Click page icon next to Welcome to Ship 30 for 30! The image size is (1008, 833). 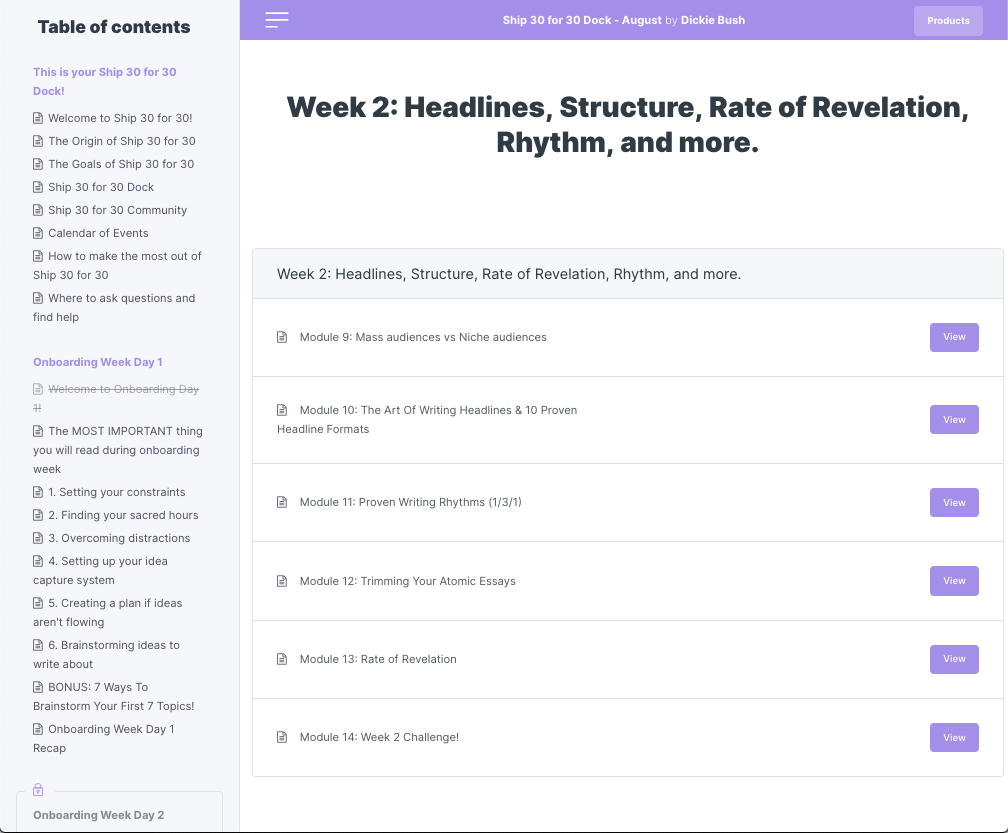[x=38, y=118]
